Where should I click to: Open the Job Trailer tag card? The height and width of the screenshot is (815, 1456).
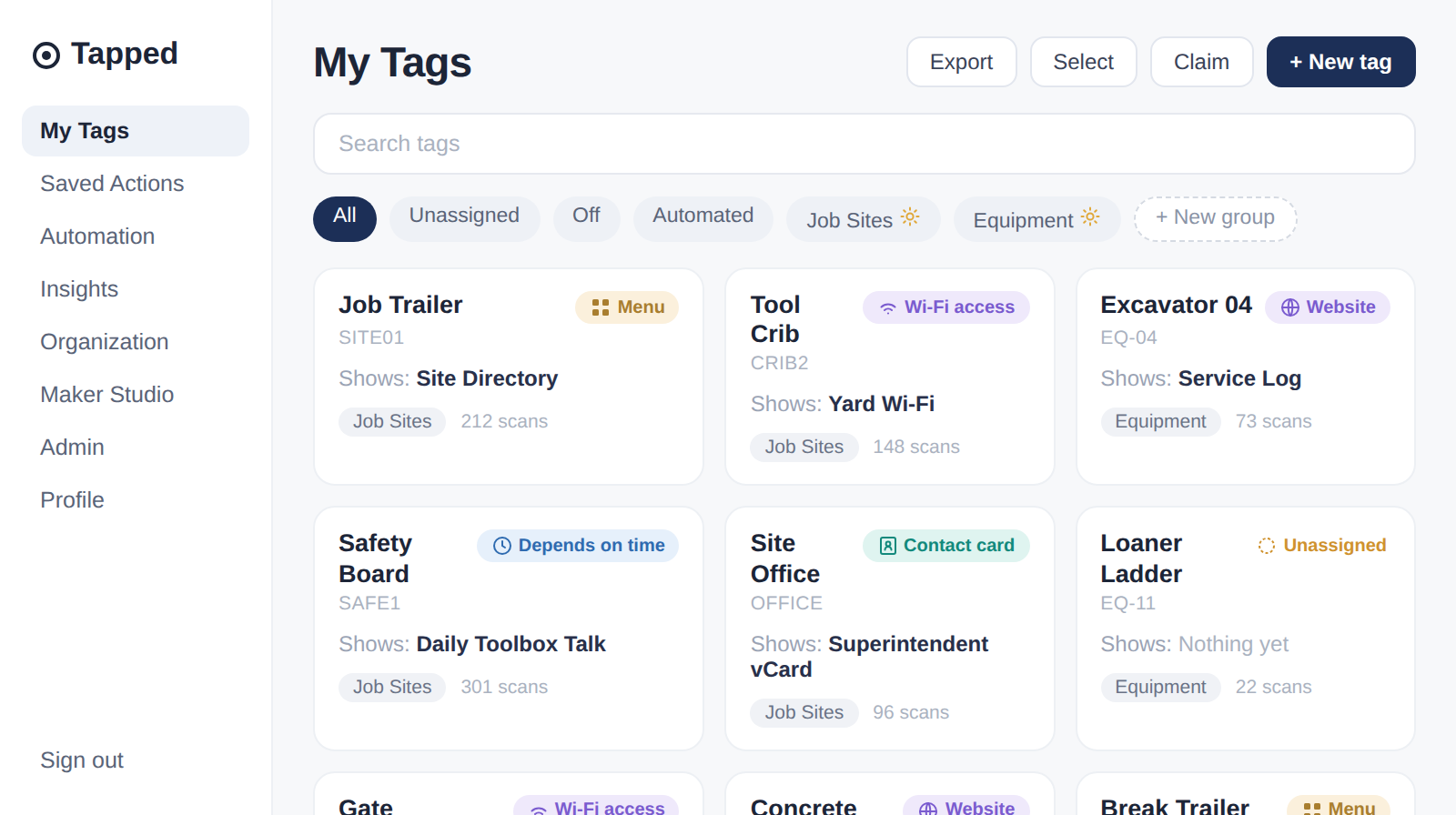(x=508, y=376)
